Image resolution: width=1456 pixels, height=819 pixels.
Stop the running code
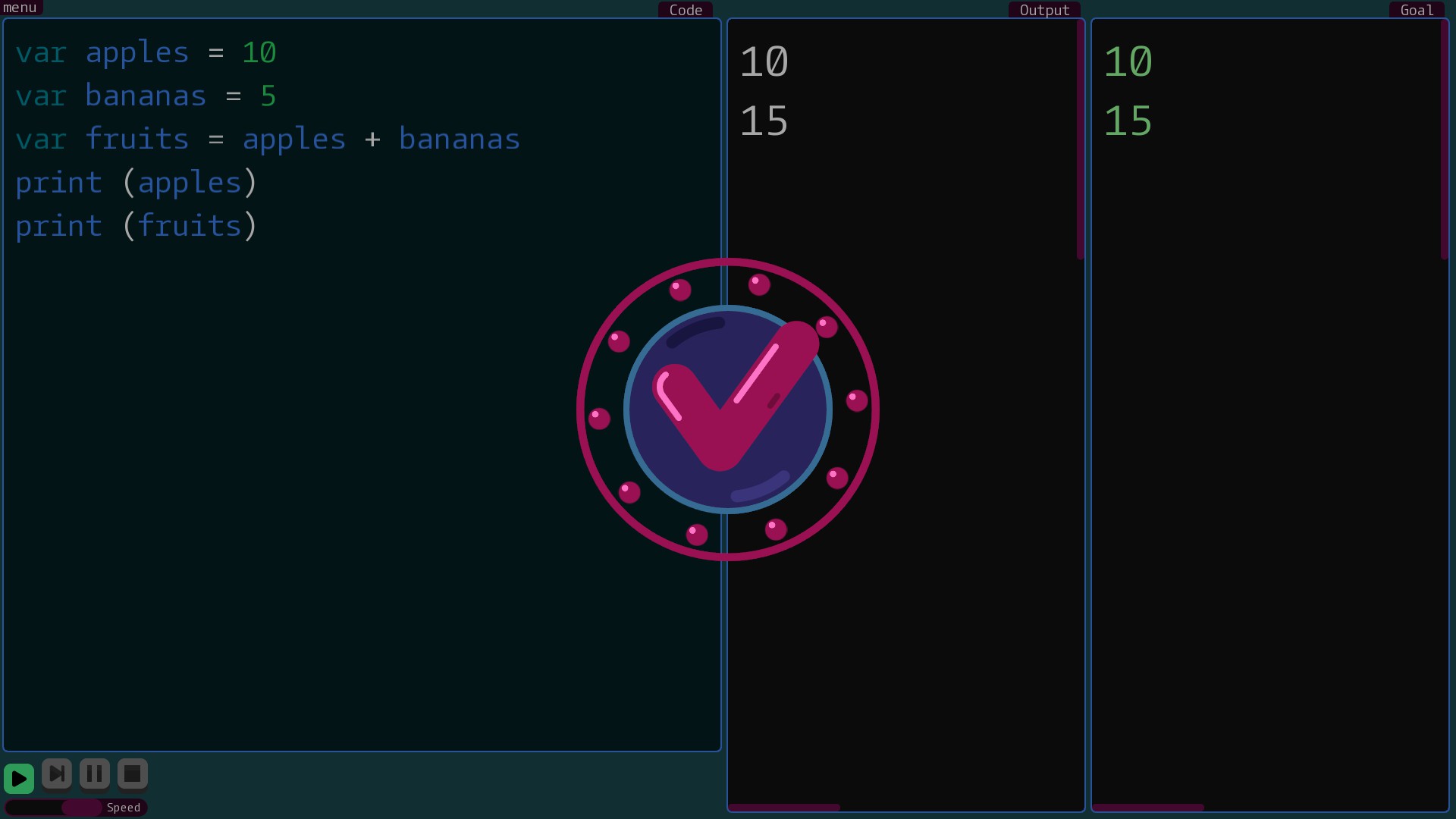tap(133, 774)
